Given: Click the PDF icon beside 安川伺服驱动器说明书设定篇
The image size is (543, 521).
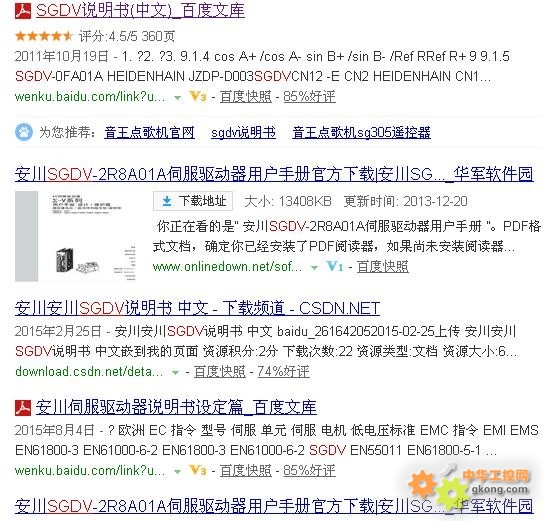Looking at the screenshot, I should click(23, 407).
